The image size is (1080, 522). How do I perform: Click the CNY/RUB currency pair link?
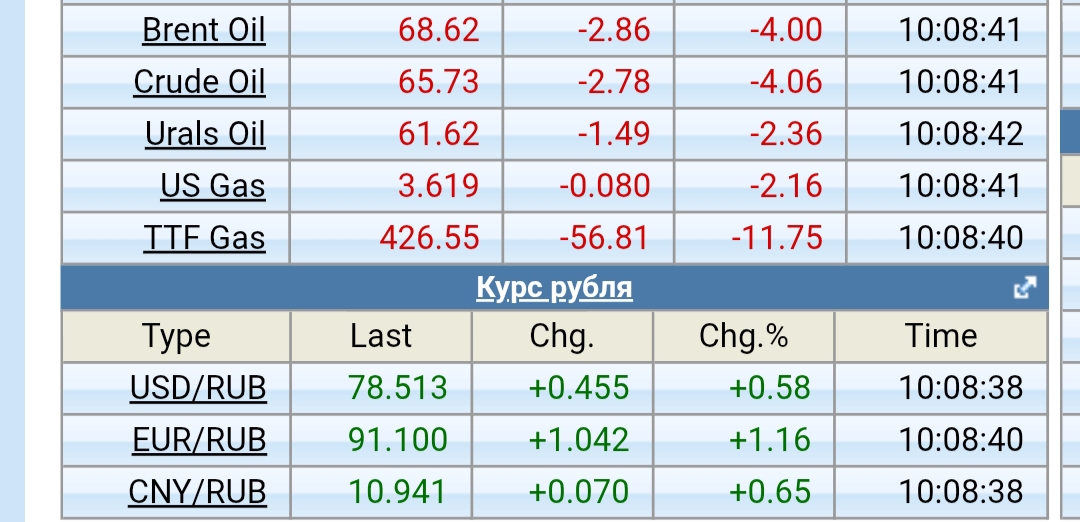[x=198, y=492]
